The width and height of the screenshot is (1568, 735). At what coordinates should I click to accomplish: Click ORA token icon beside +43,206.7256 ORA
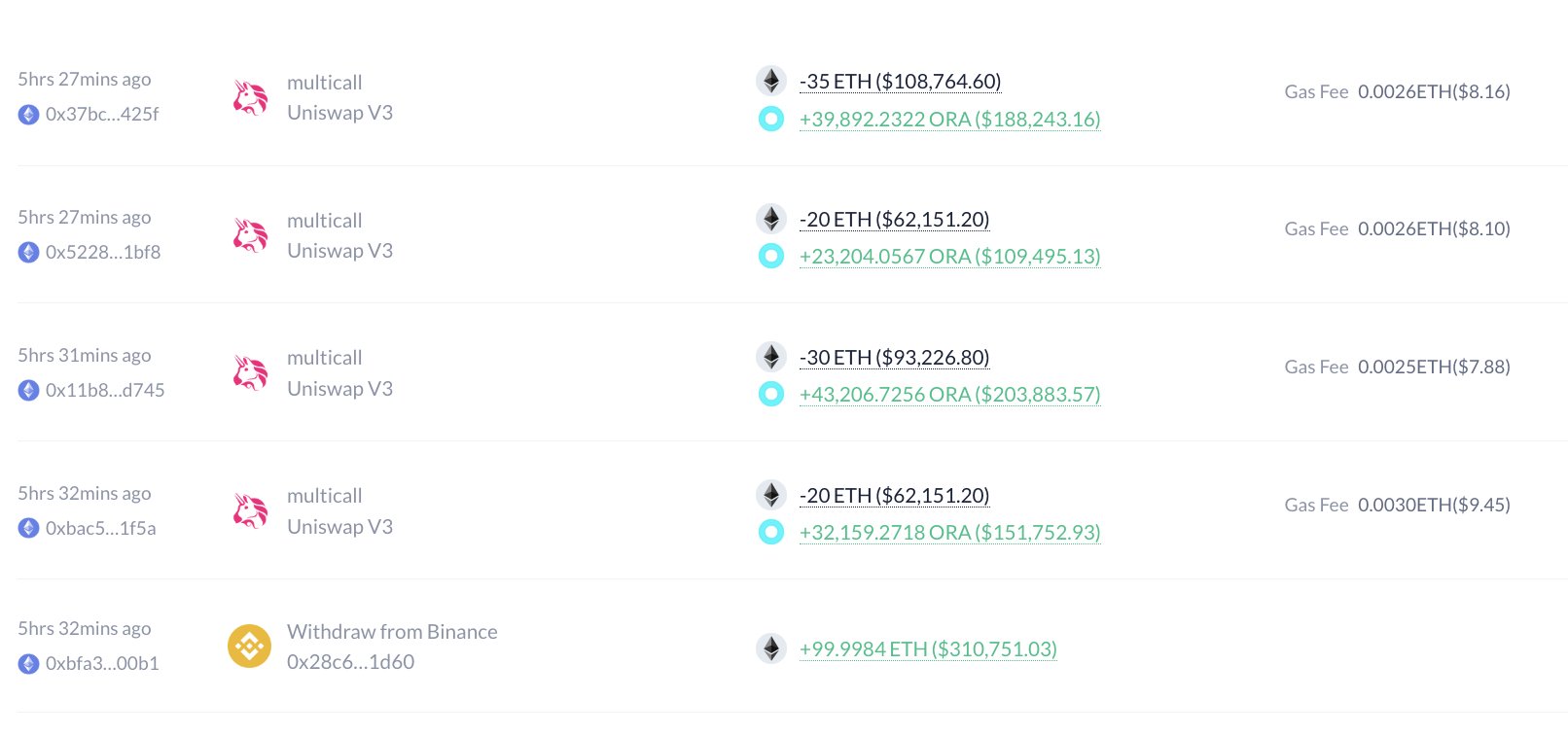[x=771, y=395]
